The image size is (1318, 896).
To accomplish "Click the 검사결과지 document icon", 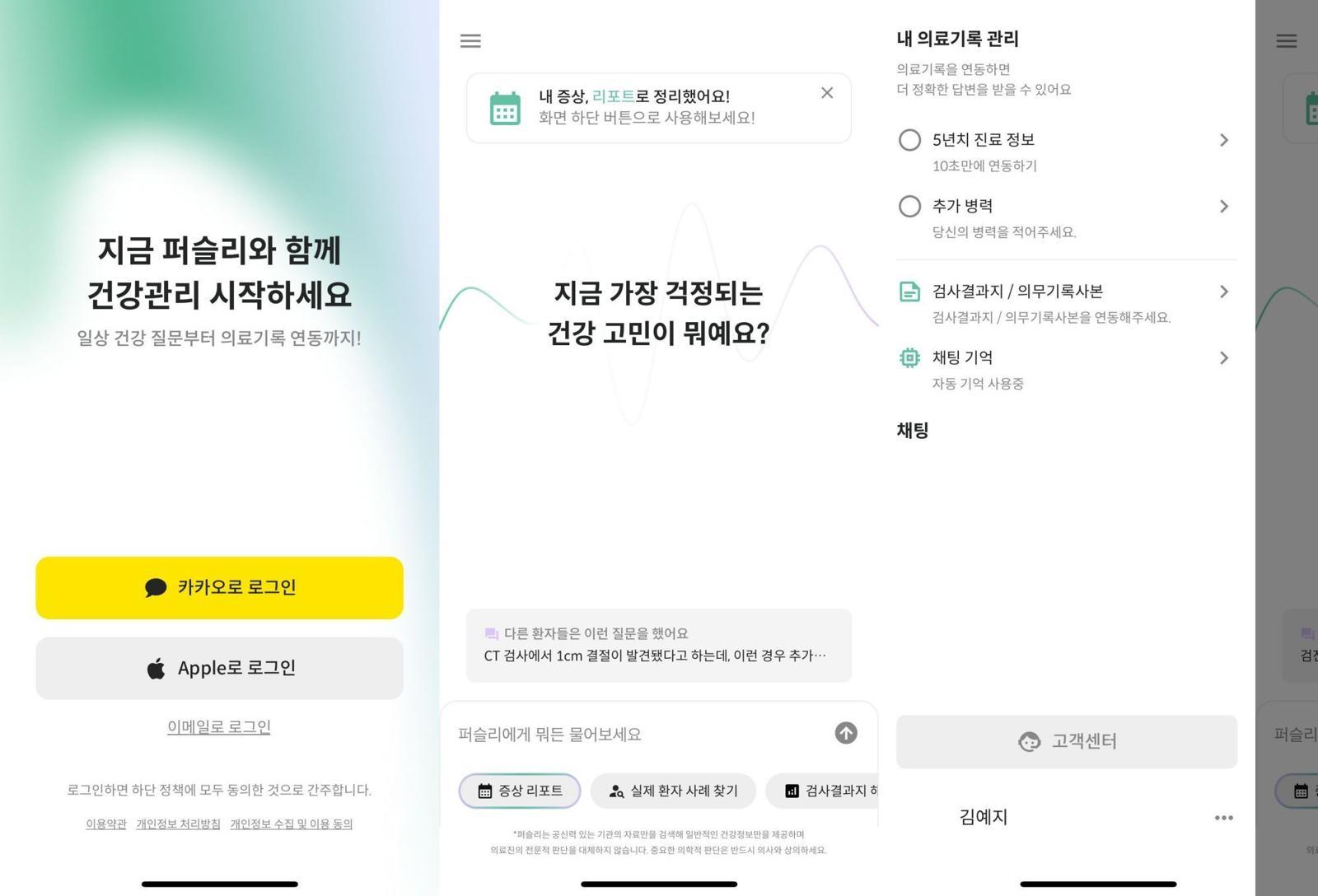I will click(x=909, y=292).
